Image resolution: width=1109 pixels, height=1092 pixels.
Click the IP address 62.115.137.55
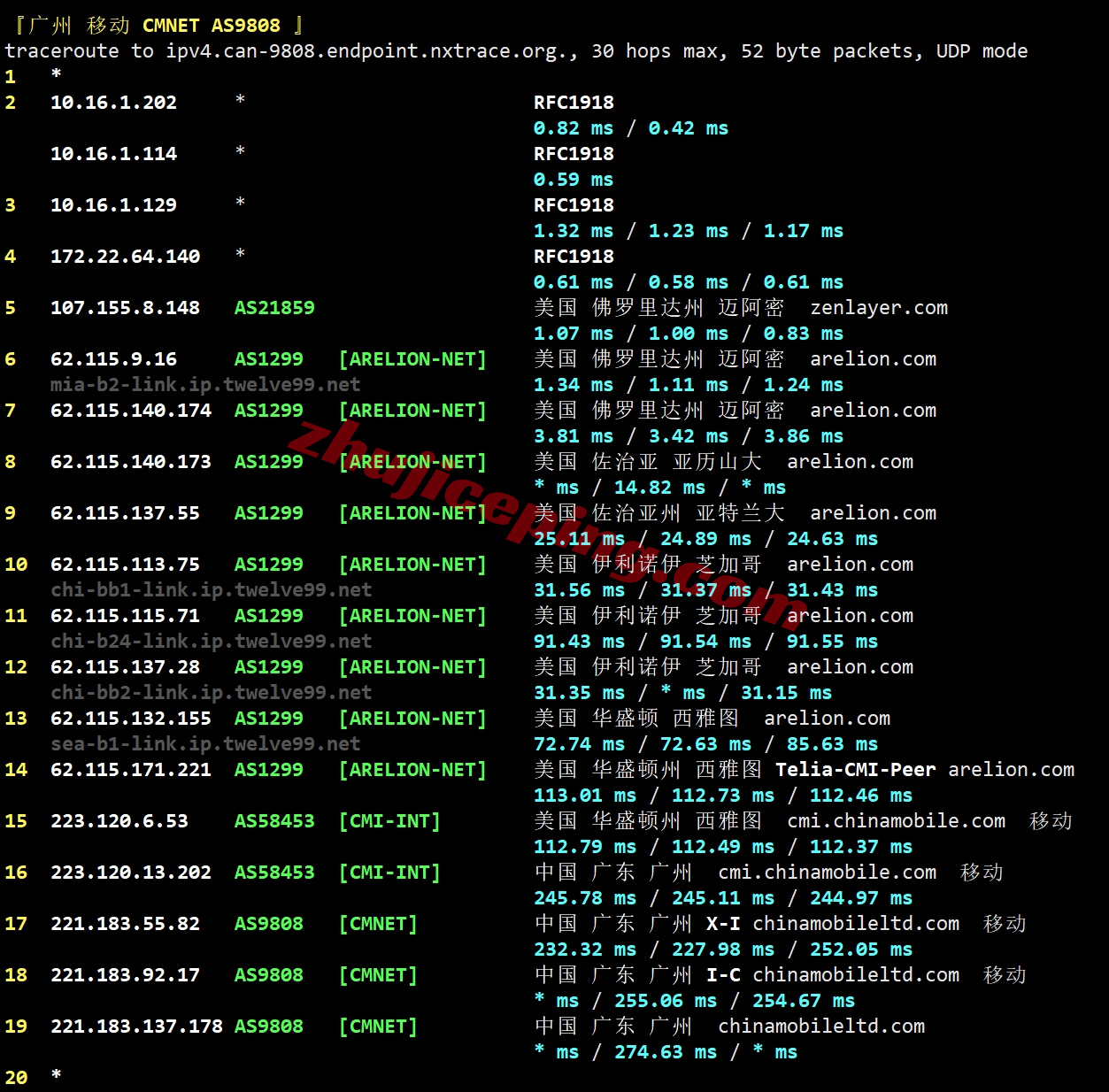(125, 513)
